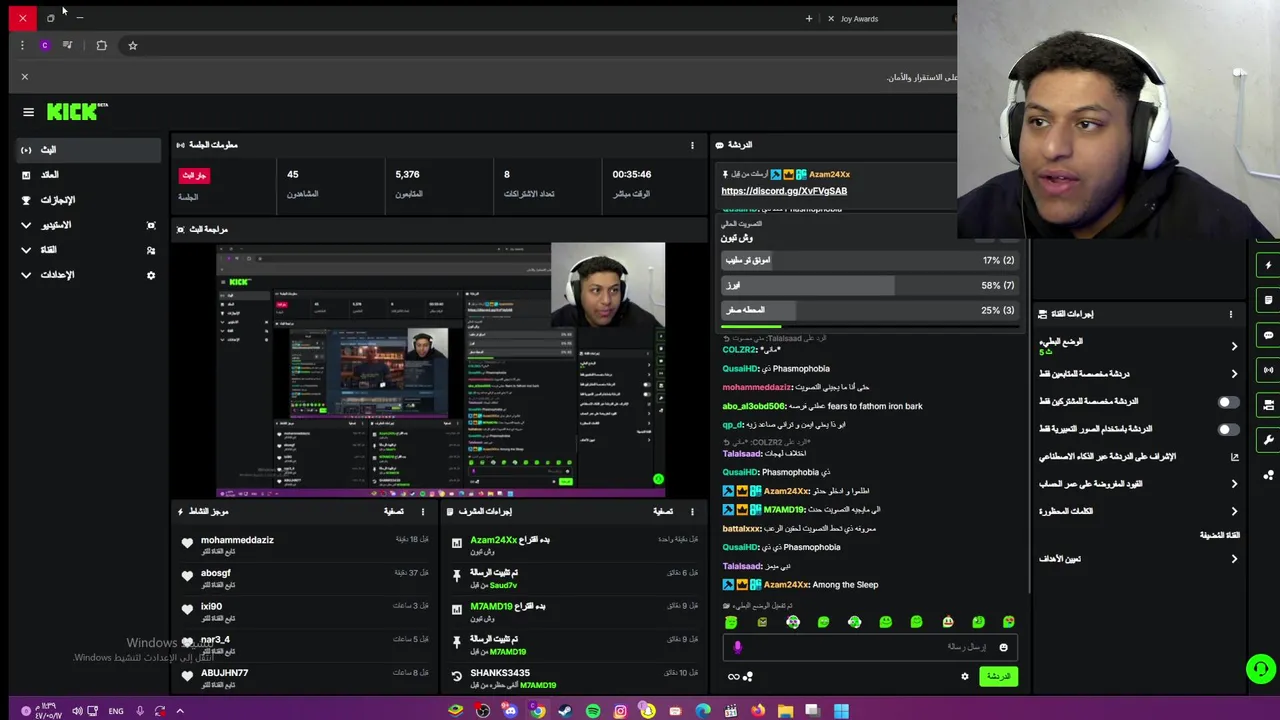Click follower abosgf in the activity feed

click(x=215, y=573)
